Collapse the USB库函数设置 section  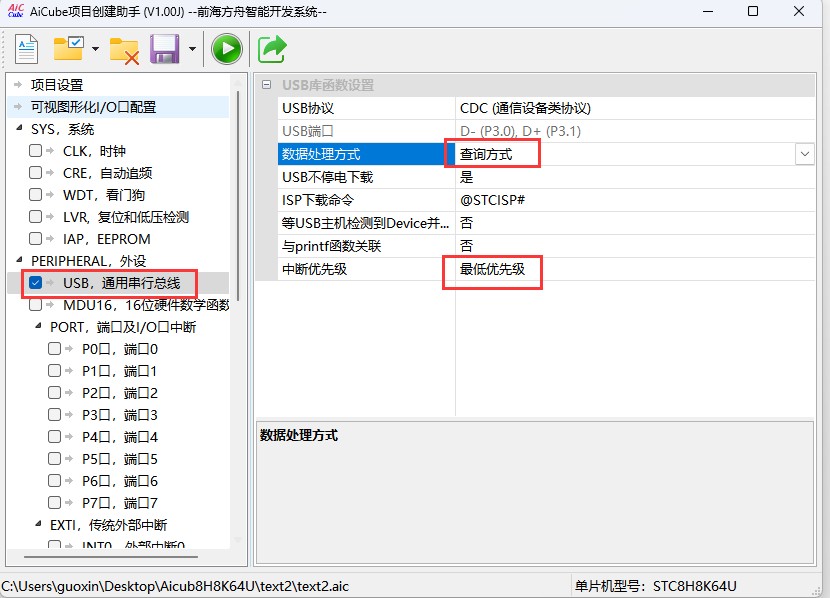[x=267, y=85]
